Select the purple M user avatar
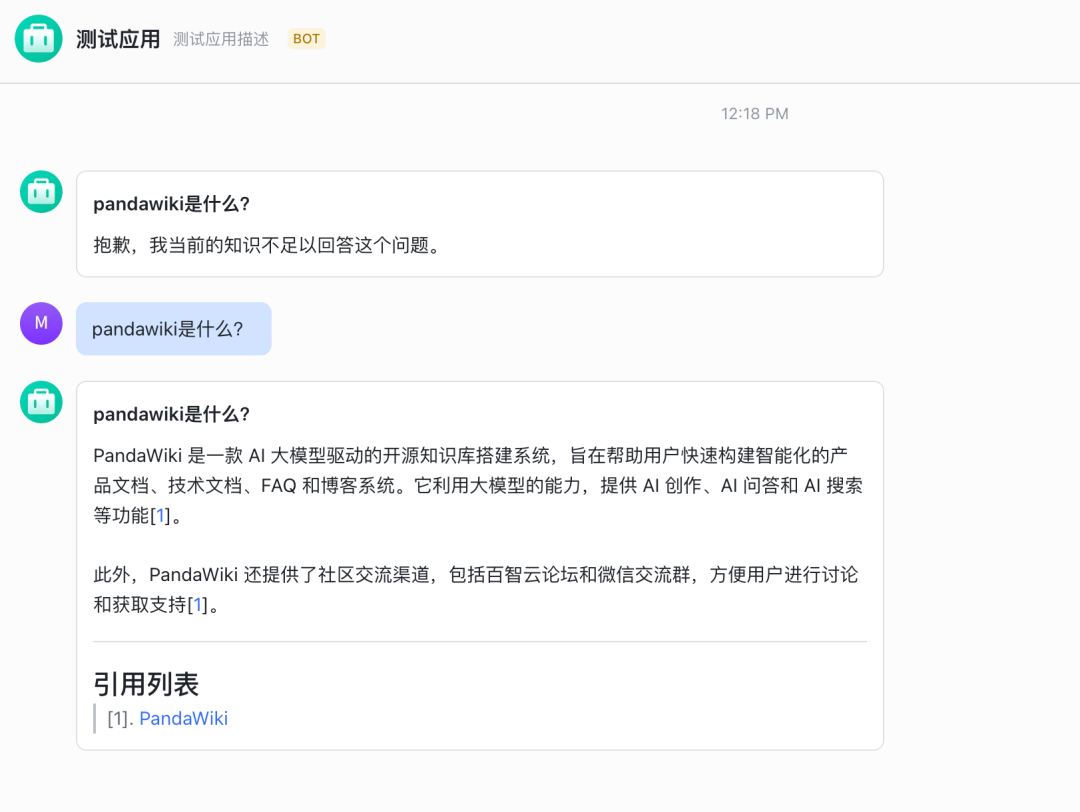The height and width of the screenshot is (812, 1080). click(x=41, y=323)
